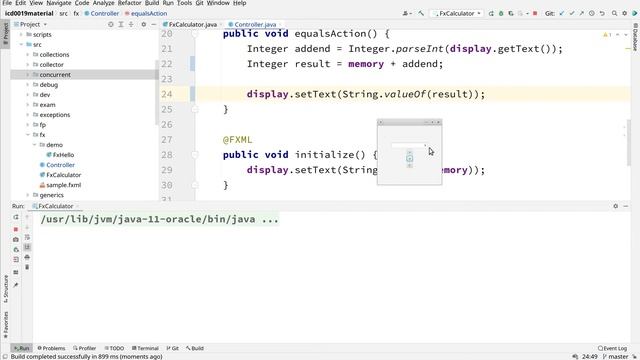
Task: Click Run with Coverage icon in toolbar
Action: click(511, 13)
